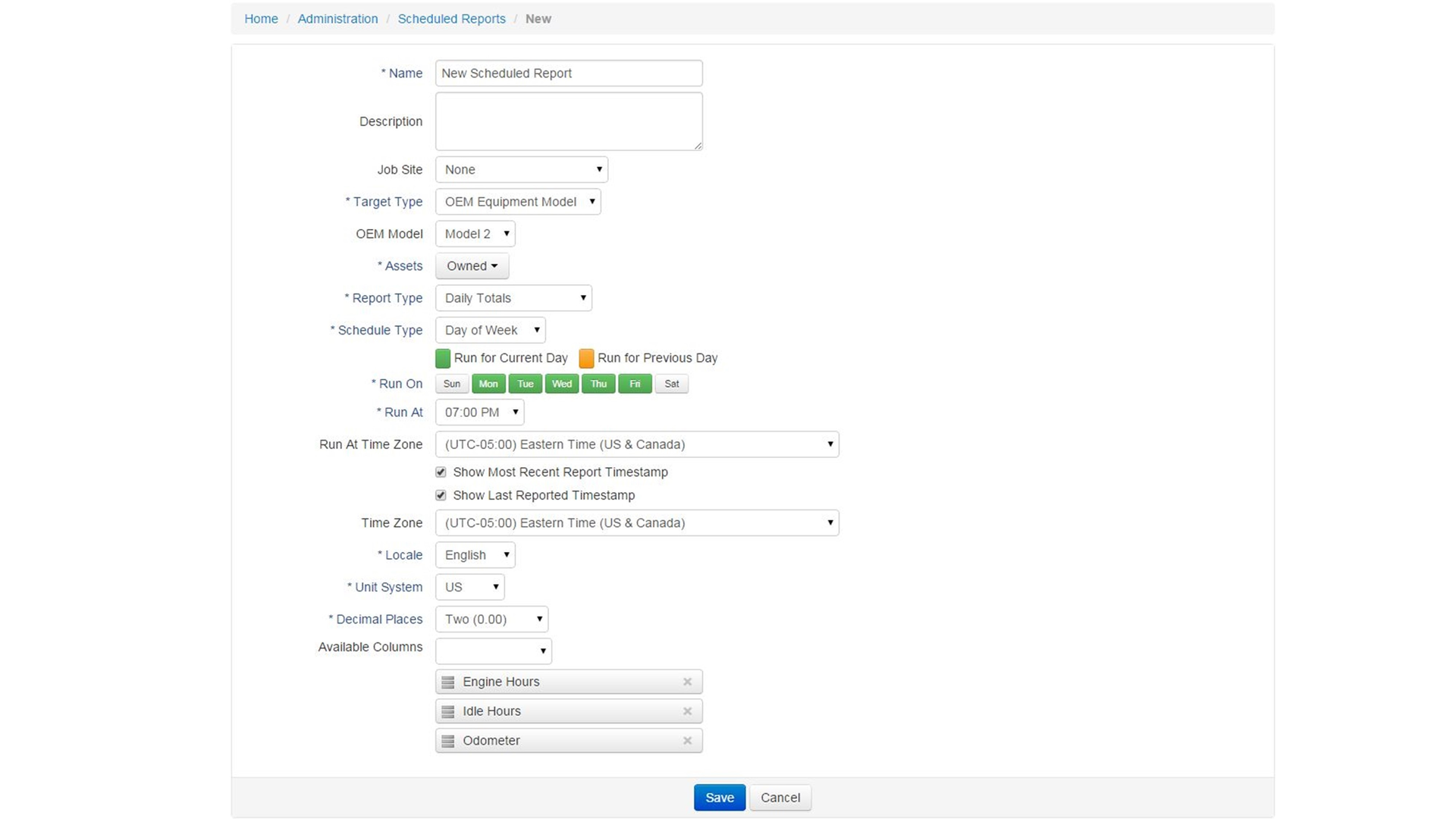Viewport: 1456px width, 819px height.
Task: Toggle Show Last Reported Timestamp checkbox
Action: tap(441, 495)
